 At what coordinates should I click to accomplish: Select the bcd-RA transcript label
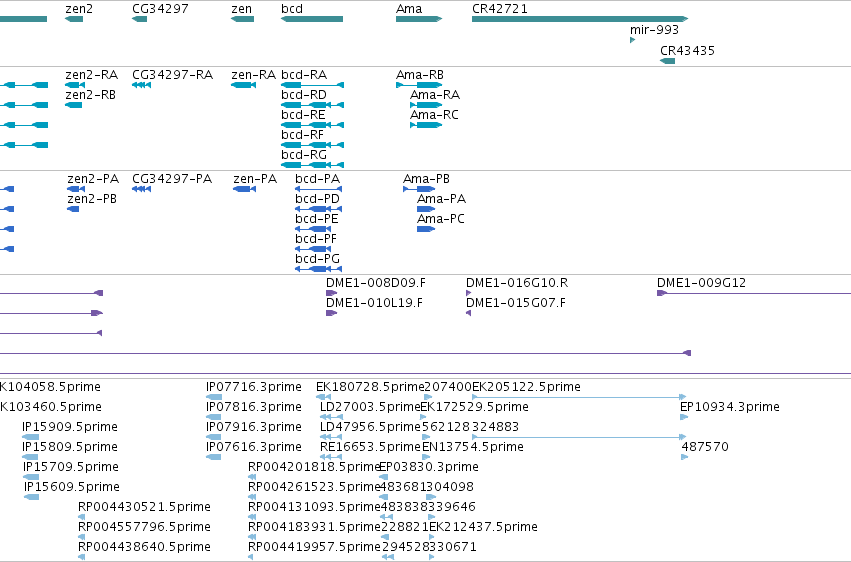(304, 74)
